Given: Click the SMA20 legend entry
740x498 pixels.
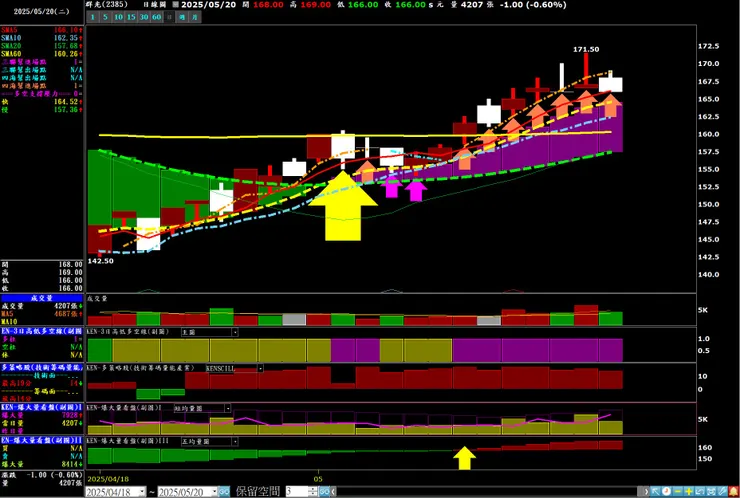Looking at the screenshot, I should coord(42,46).
